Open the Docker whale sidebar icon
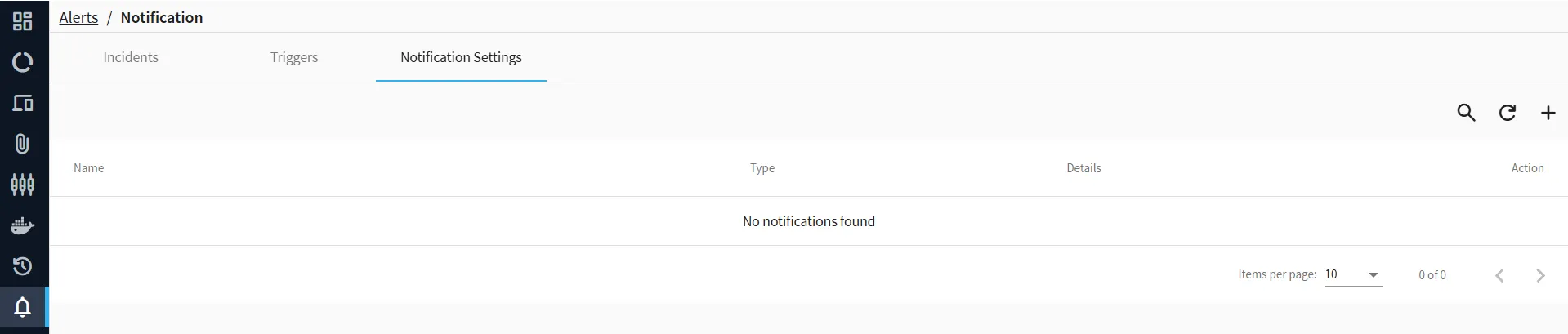 coord(23,225)
